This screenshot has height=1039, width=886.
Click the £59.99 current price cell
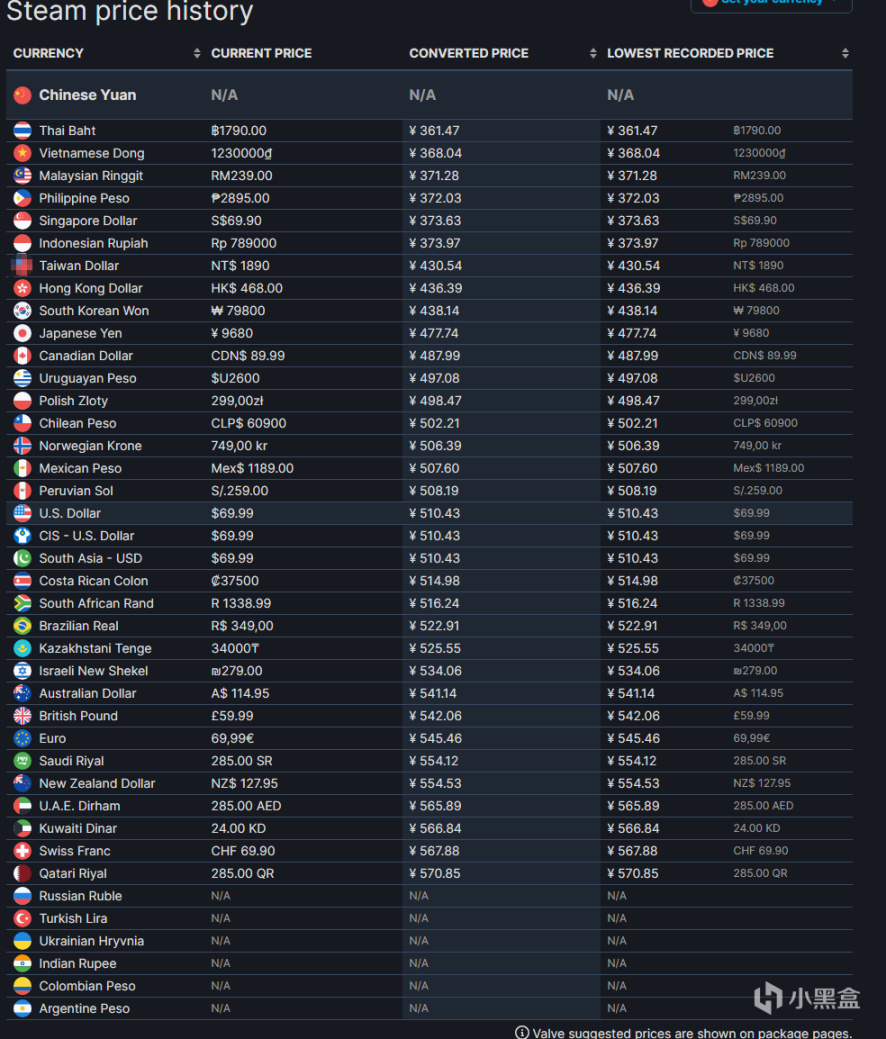[x=232, y=716]
